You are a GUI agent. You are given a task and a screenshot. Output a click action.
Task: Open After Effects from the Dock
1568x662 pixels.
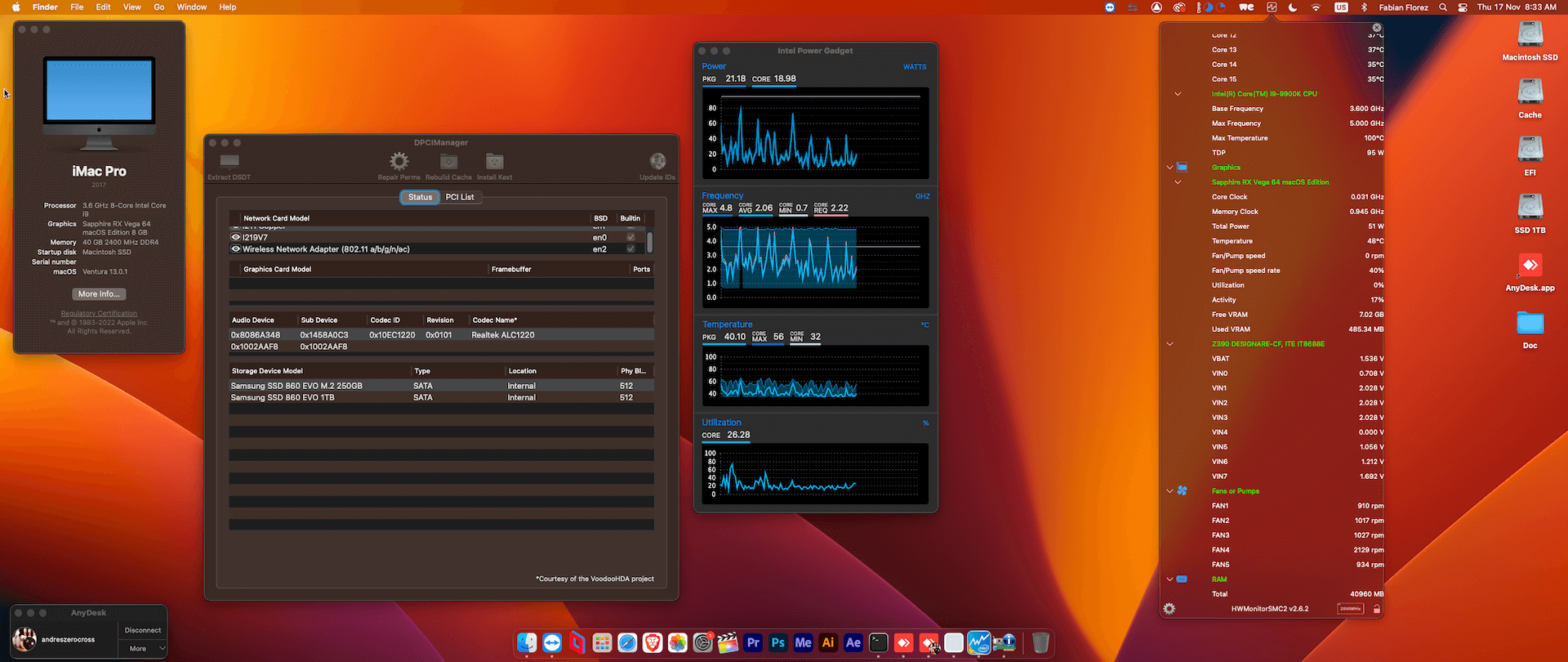[x=853, y=643]
